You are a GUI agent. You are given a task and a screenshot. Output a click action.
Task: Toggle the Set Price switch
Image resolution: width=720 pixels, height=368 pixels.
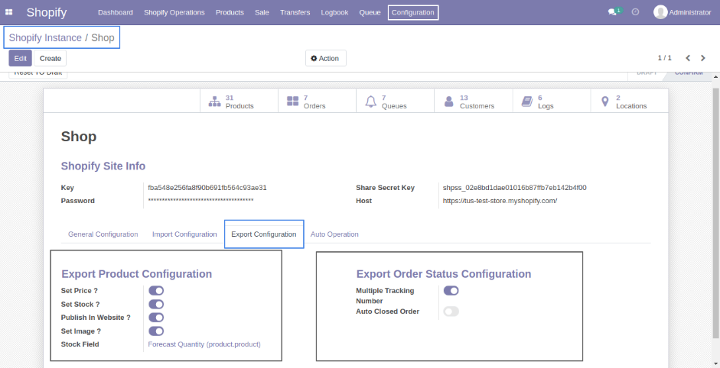click(156, 291)
